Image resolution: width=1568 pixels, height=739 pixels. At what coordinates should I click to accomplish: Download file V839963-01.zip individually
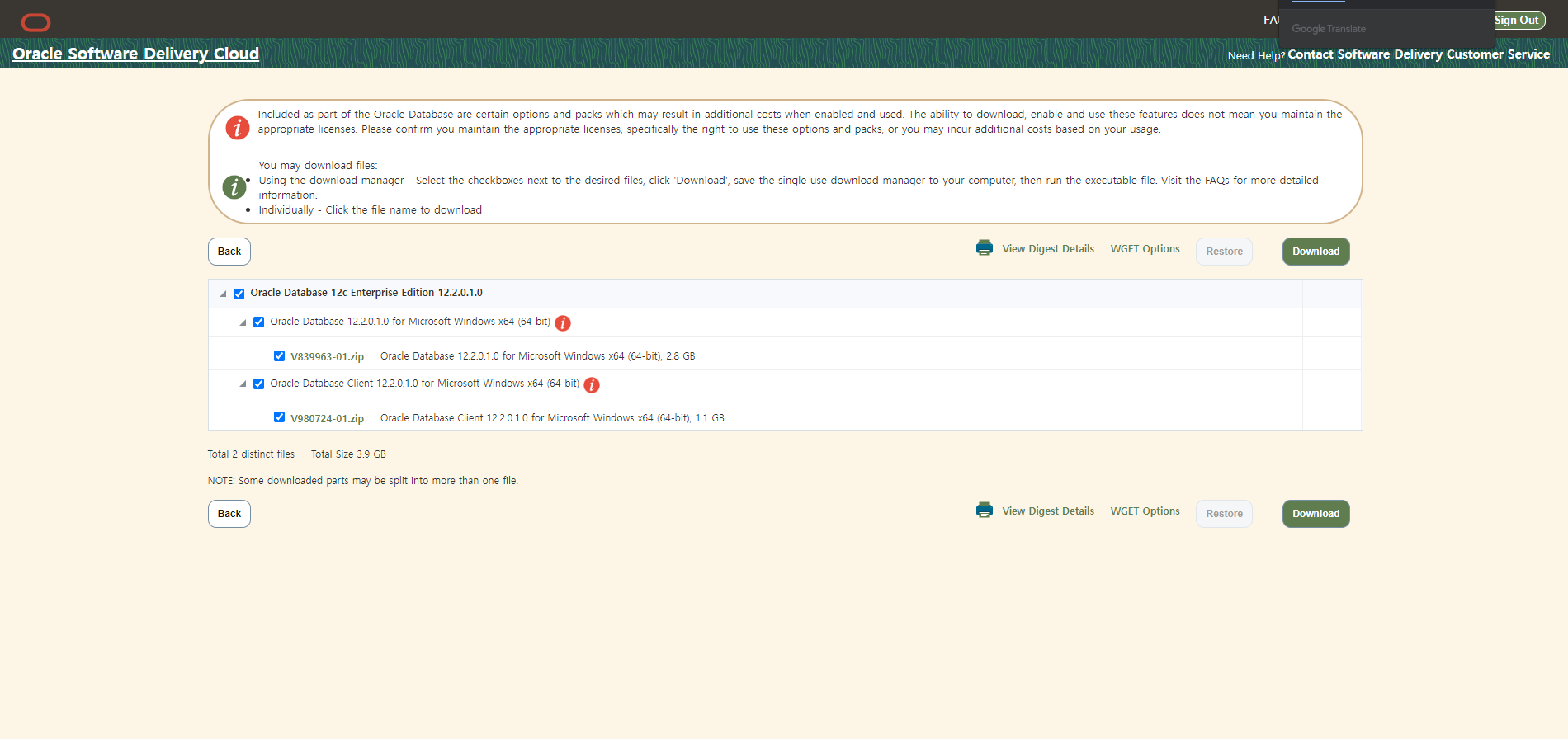click(327, 357)
